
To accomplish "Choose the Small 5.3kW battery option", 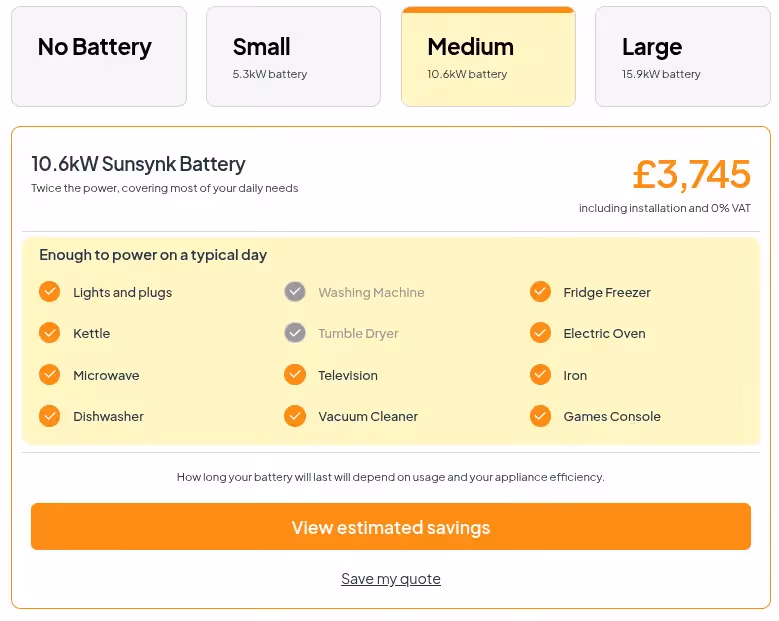I will coord(293,57).
